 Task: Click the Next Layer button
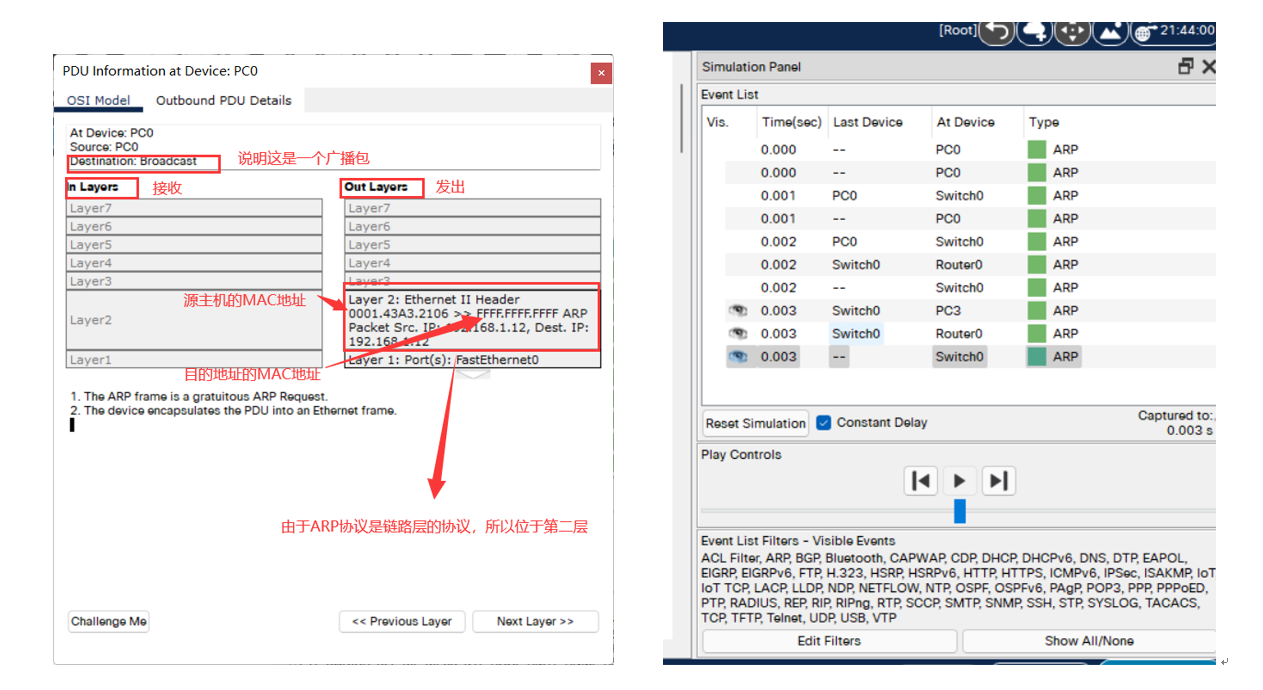pos(535,621)
